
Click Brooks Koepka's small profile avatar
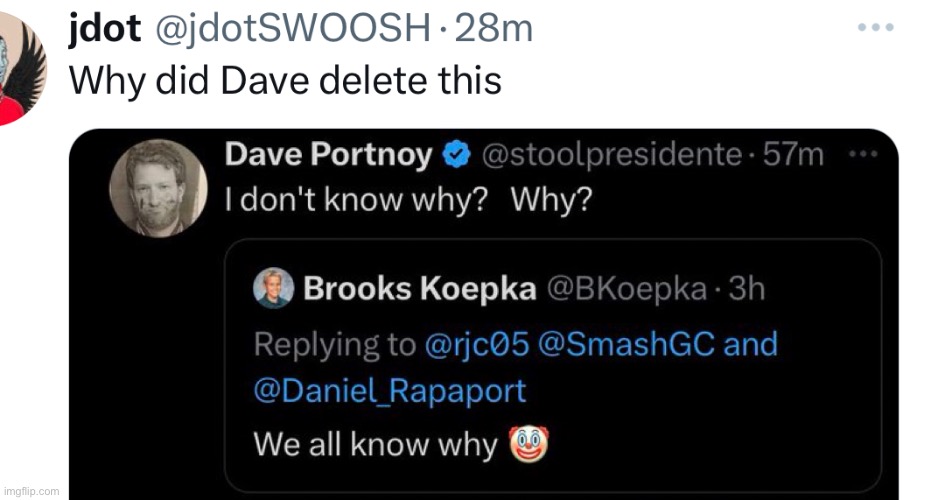(274, 288)
